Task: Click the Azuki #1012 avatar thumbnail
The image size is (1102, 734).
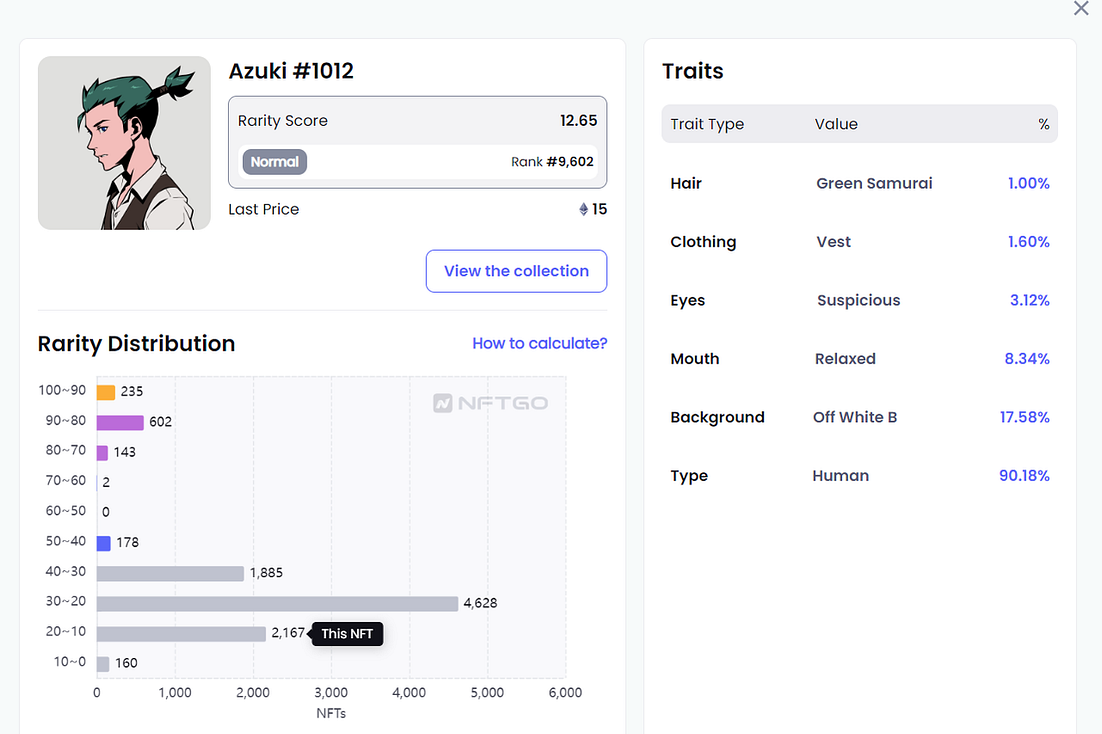Action: click(124, 143)
